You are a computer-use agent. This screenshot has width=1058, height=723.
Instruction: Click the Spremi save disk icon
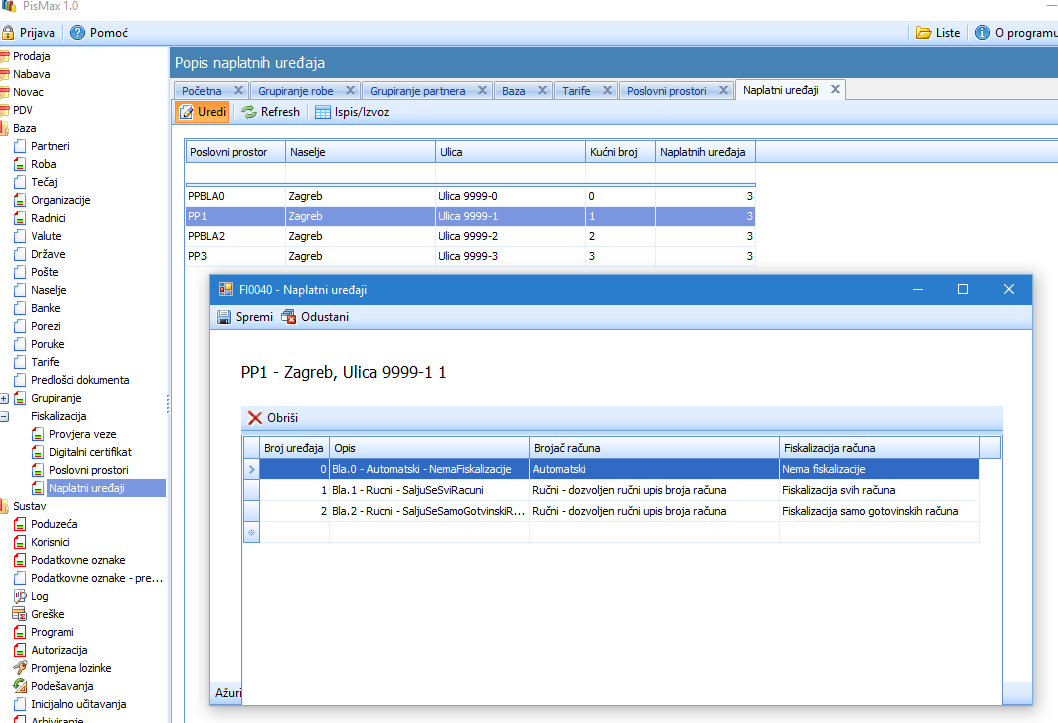pos(224,317)
